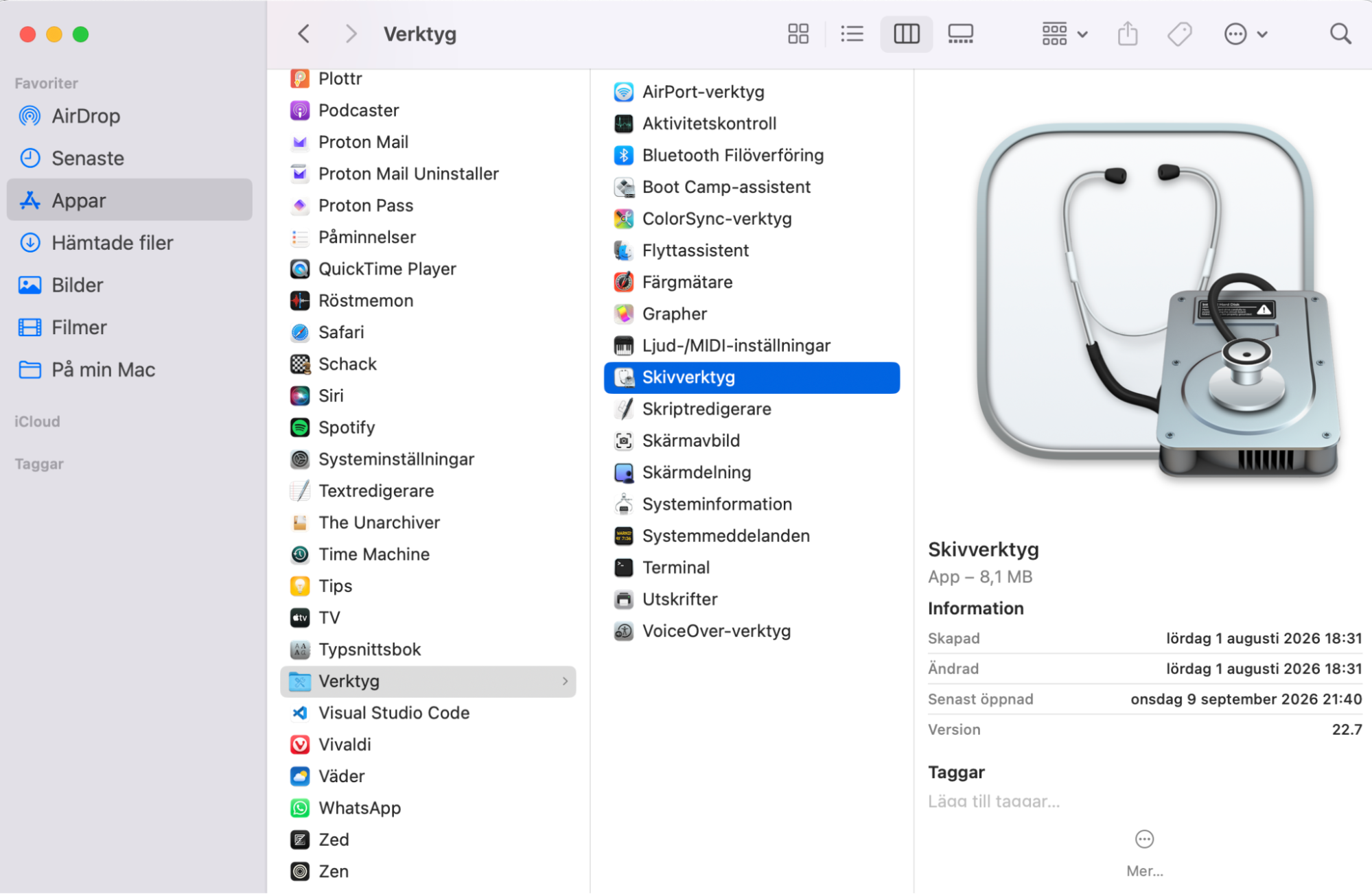1372x894 pixels.
Task: Switch to icon grid view
Action: point(798,34)
